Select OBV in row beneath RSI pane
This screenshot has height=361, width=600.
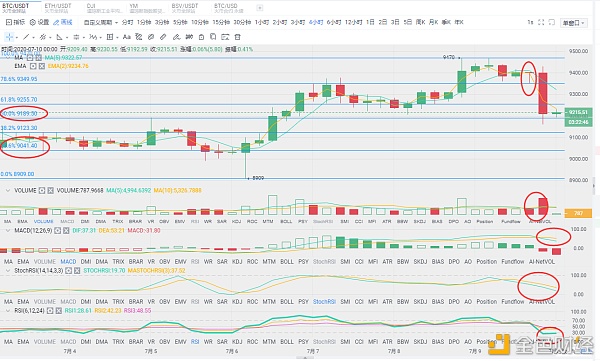tap(164, 341)
